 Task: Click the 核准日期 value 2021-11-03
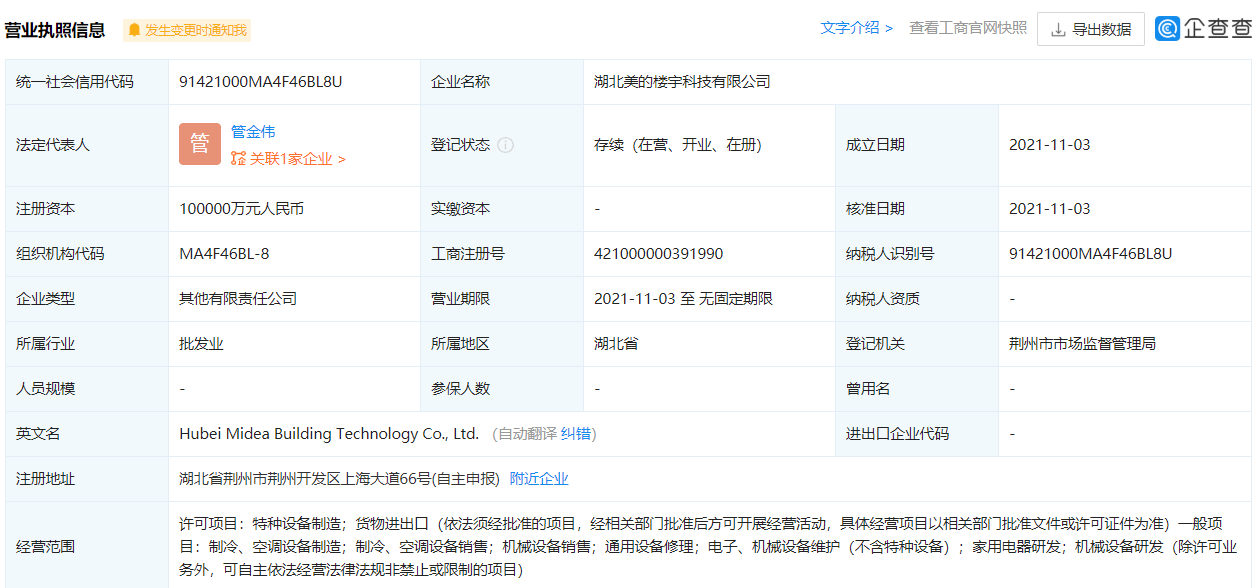(1050, 209)
